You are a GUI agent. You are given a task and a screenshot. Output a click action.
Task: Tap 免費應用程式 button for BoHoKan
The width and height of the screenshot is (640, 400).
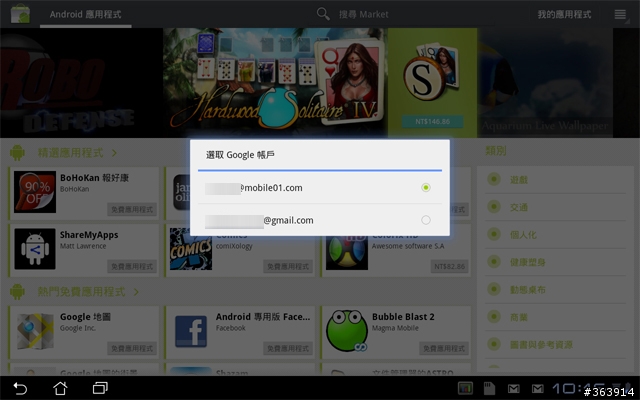coord(132,209)
